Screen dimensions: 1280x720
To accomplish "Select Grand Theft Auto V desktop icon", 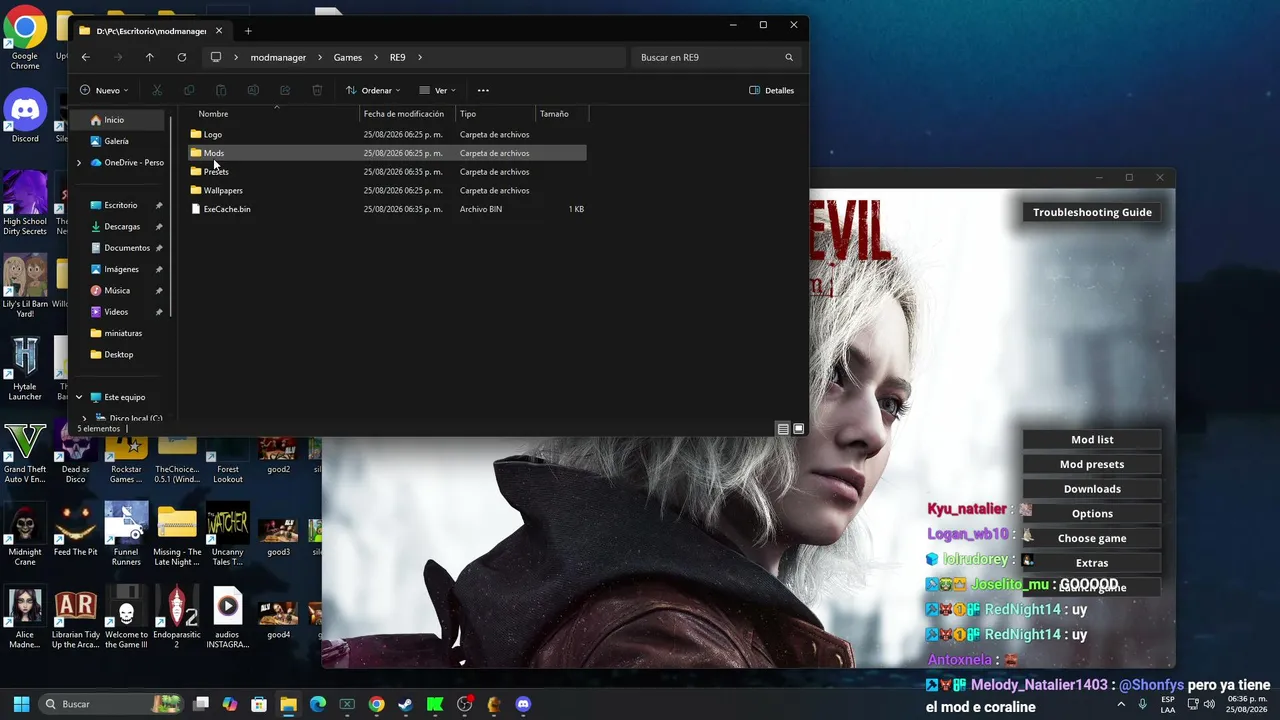I will pyautogui.click(x=25, y=453).
